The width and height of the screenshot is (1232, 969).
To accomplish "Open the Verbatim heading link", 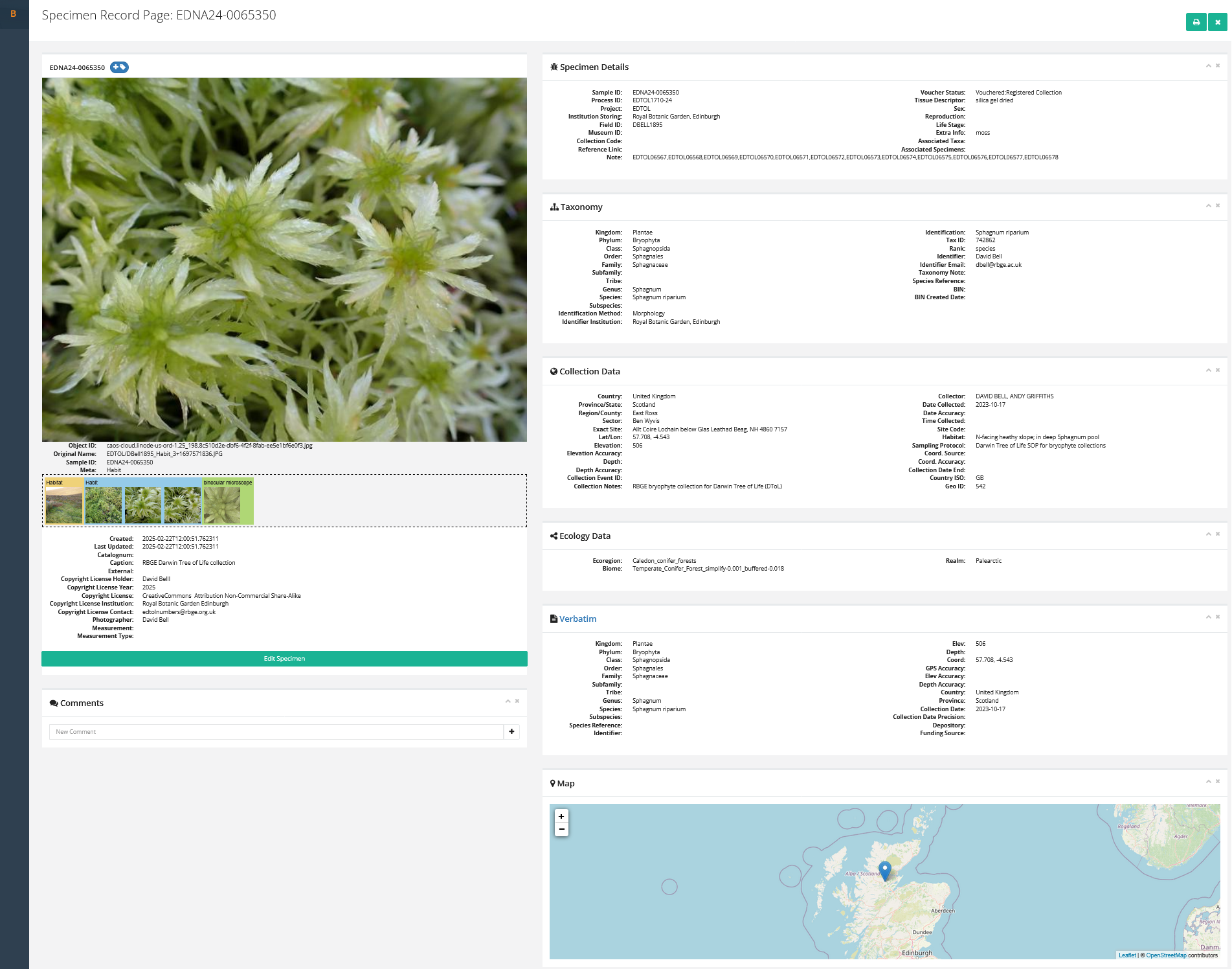I will point(577,619).
